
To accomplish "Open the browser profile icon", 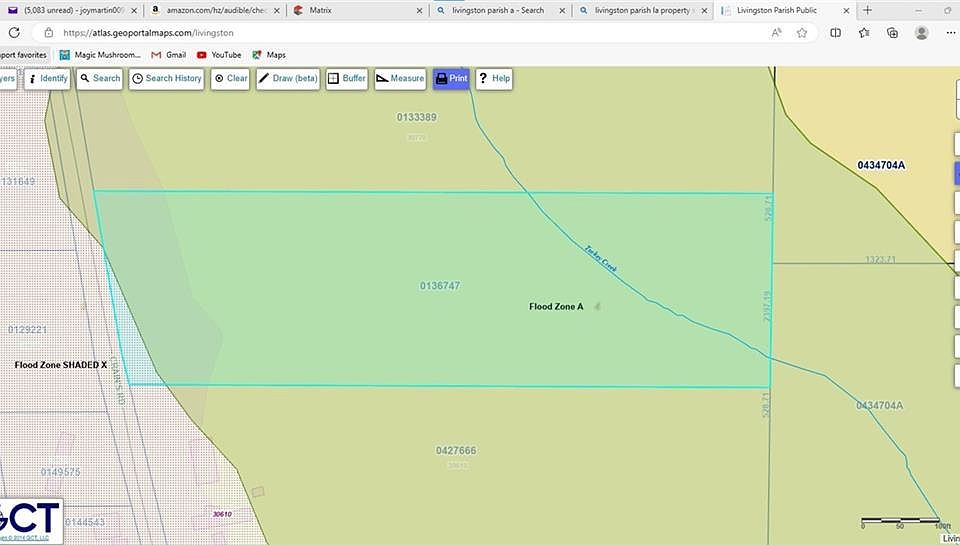I will (x=921, y=32).
